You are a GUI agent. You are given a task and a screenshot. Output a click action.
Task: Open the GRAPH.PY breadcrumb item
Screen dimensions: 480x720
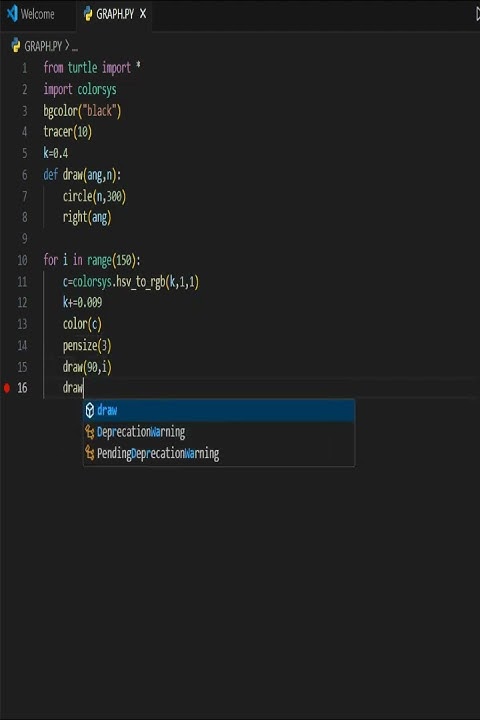43,46
